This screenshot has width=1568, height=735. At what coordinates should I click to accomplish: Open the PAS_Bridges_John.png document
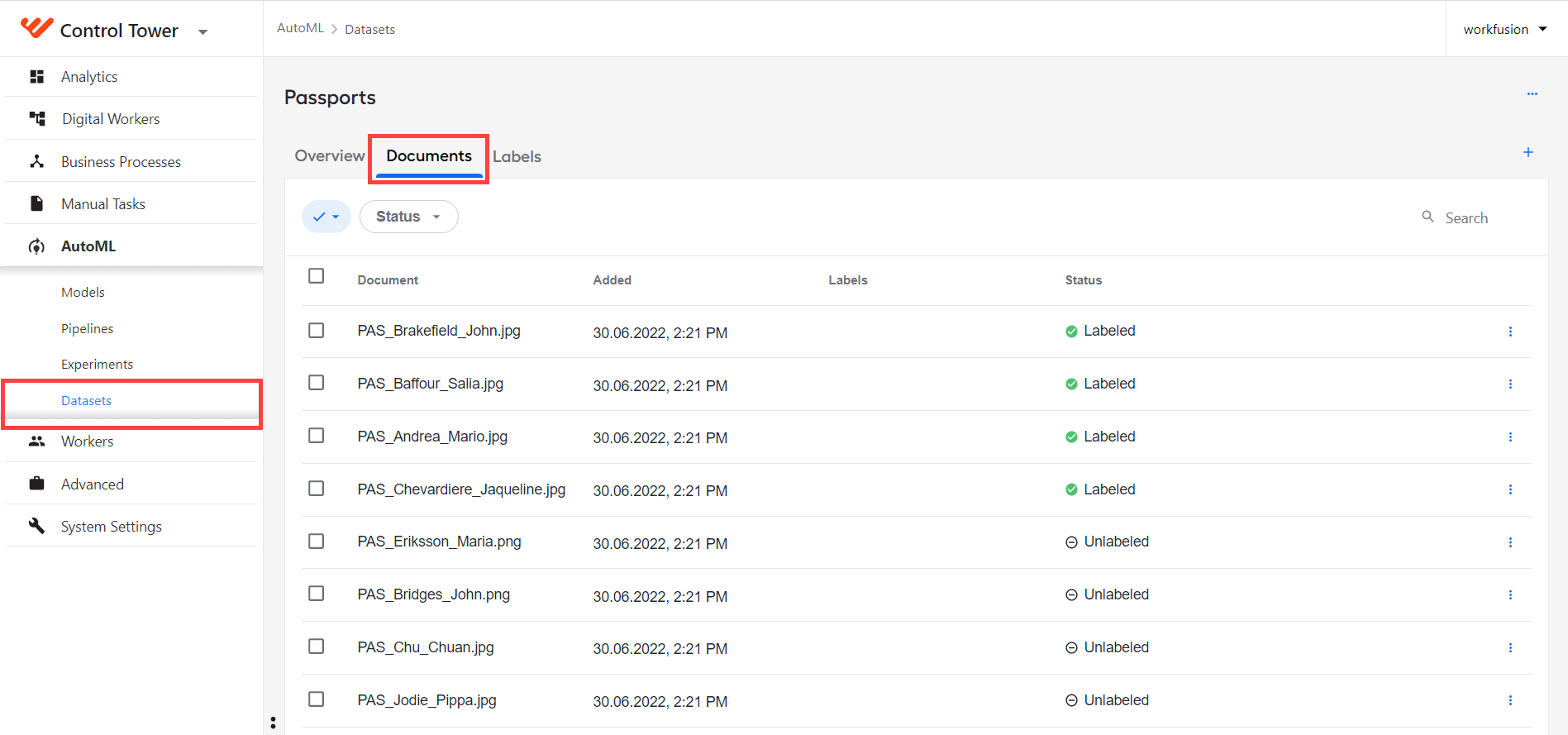[433, 594]
